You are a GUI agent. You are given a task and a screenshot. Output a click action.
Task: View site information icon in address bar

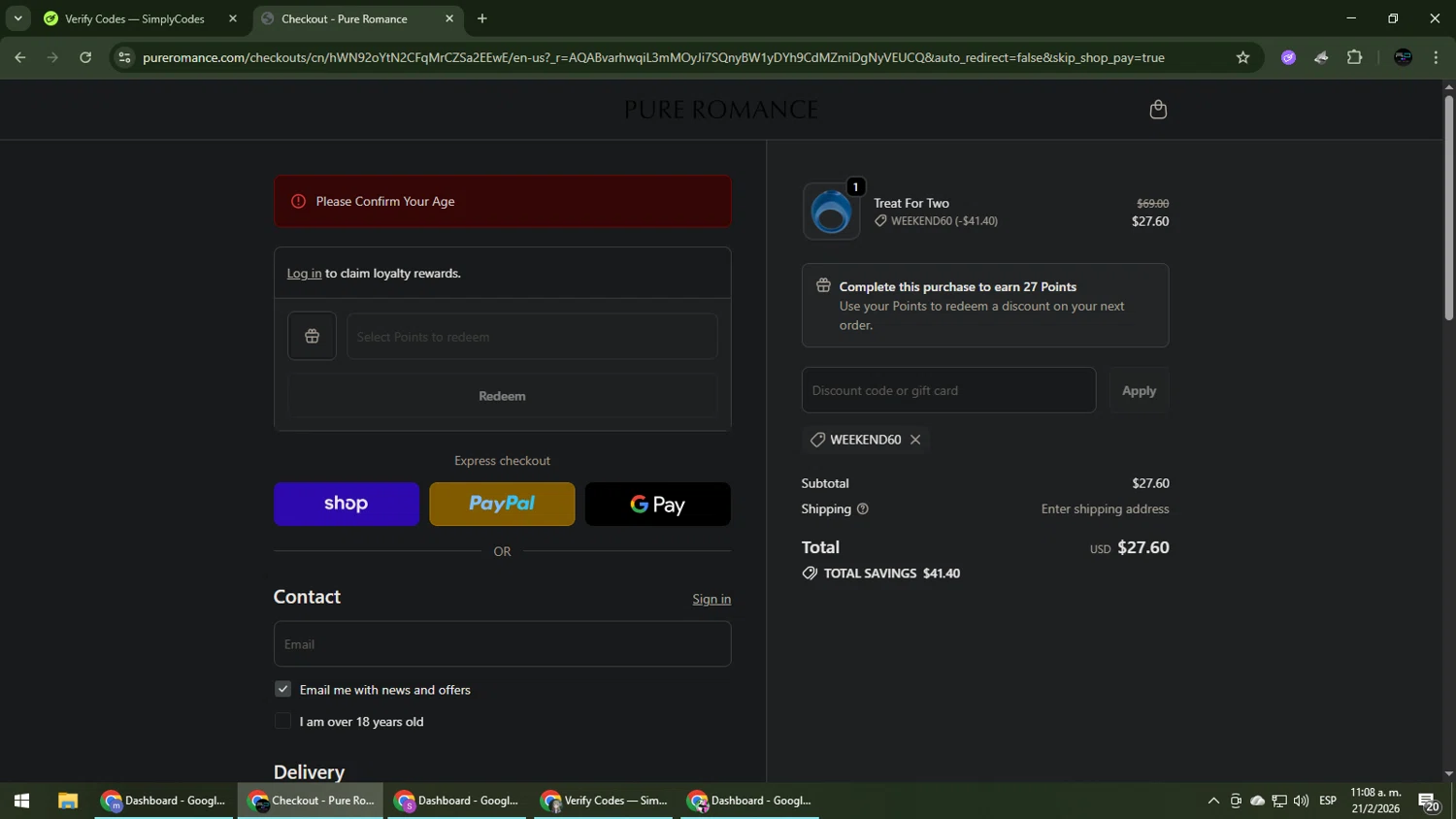(124, 57)
